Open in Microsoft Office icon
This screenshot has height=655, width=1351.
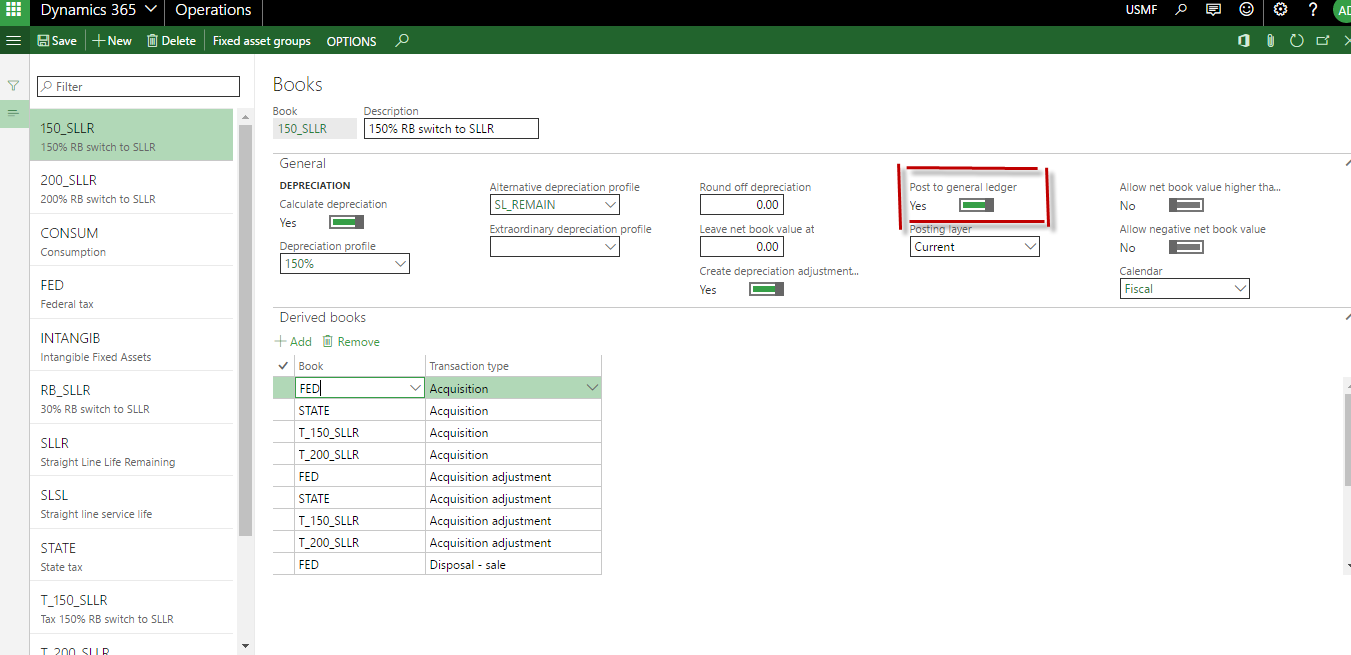(1244, 41)
